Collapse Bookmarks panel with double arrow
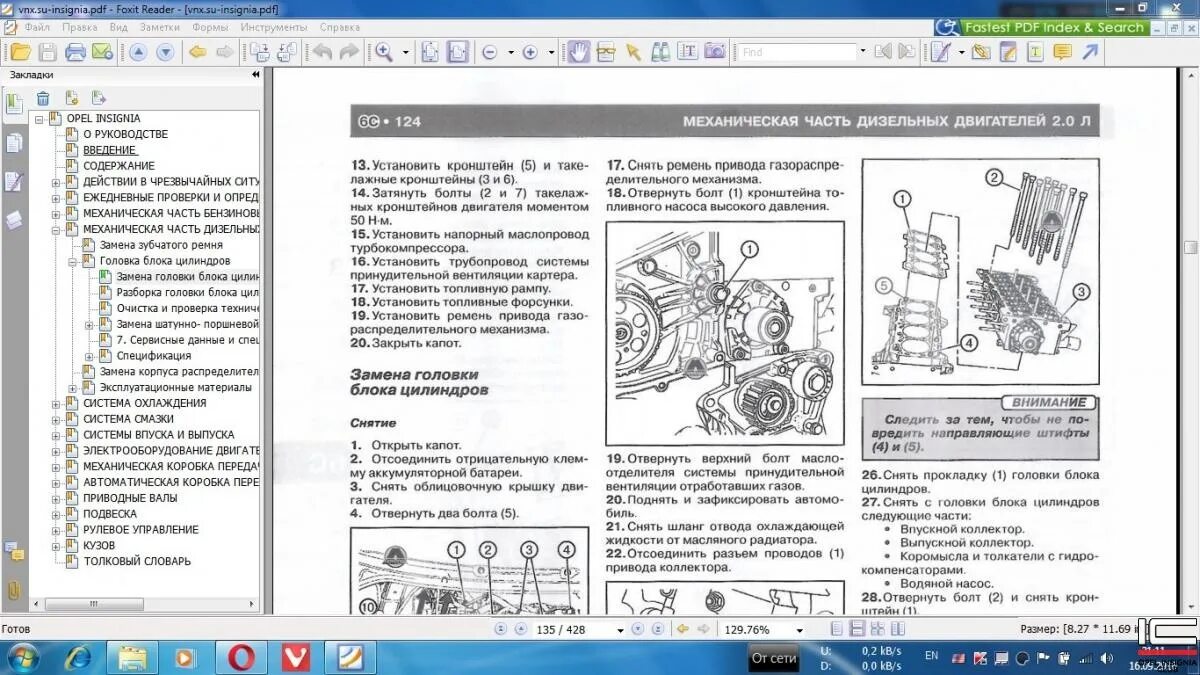The width and height of the screenshot is (1200, 675). pyautogui.click(x=255, y=75)
